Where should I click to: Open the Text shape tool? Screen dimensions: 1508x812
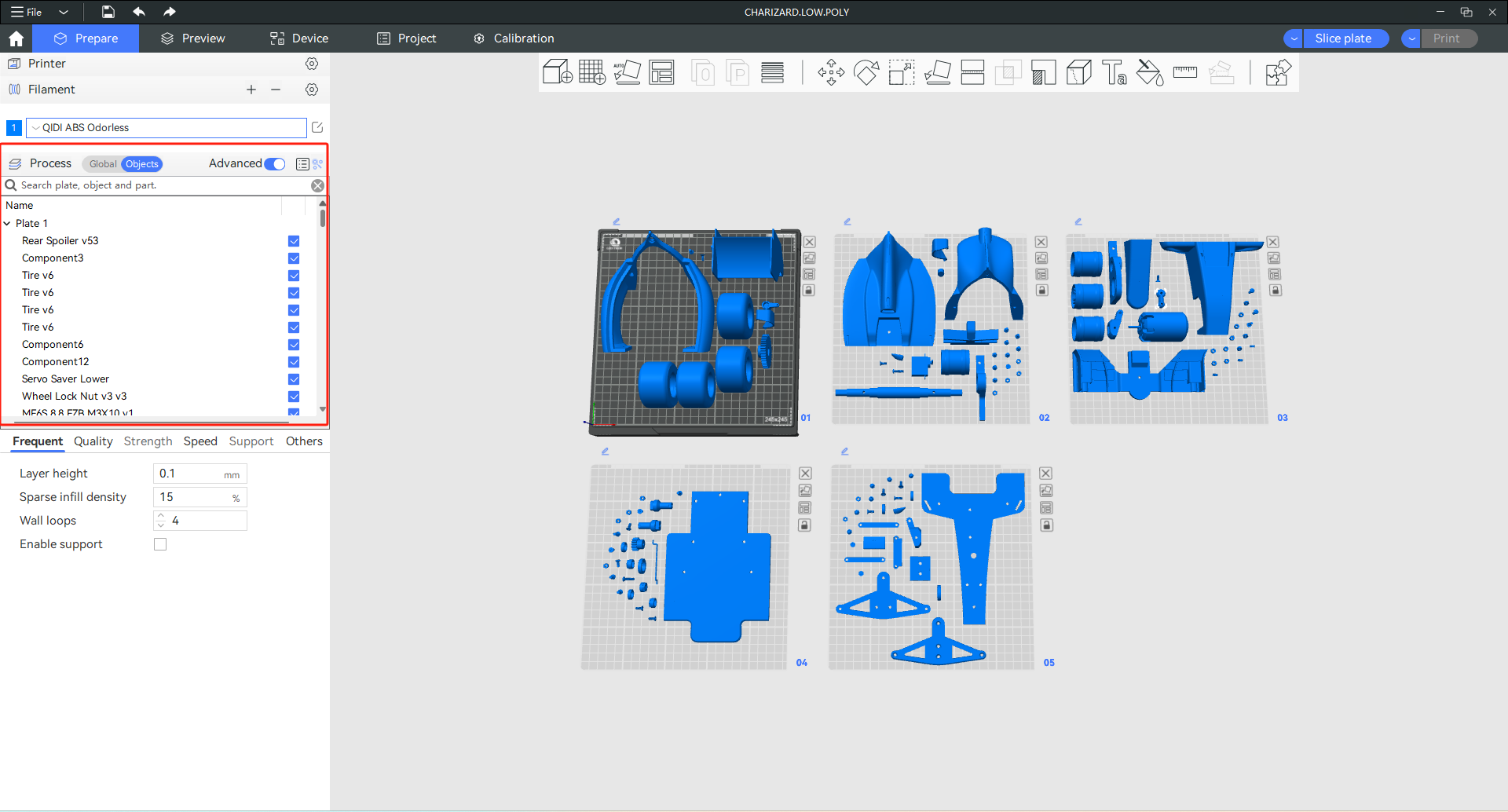click(1114, 73)
